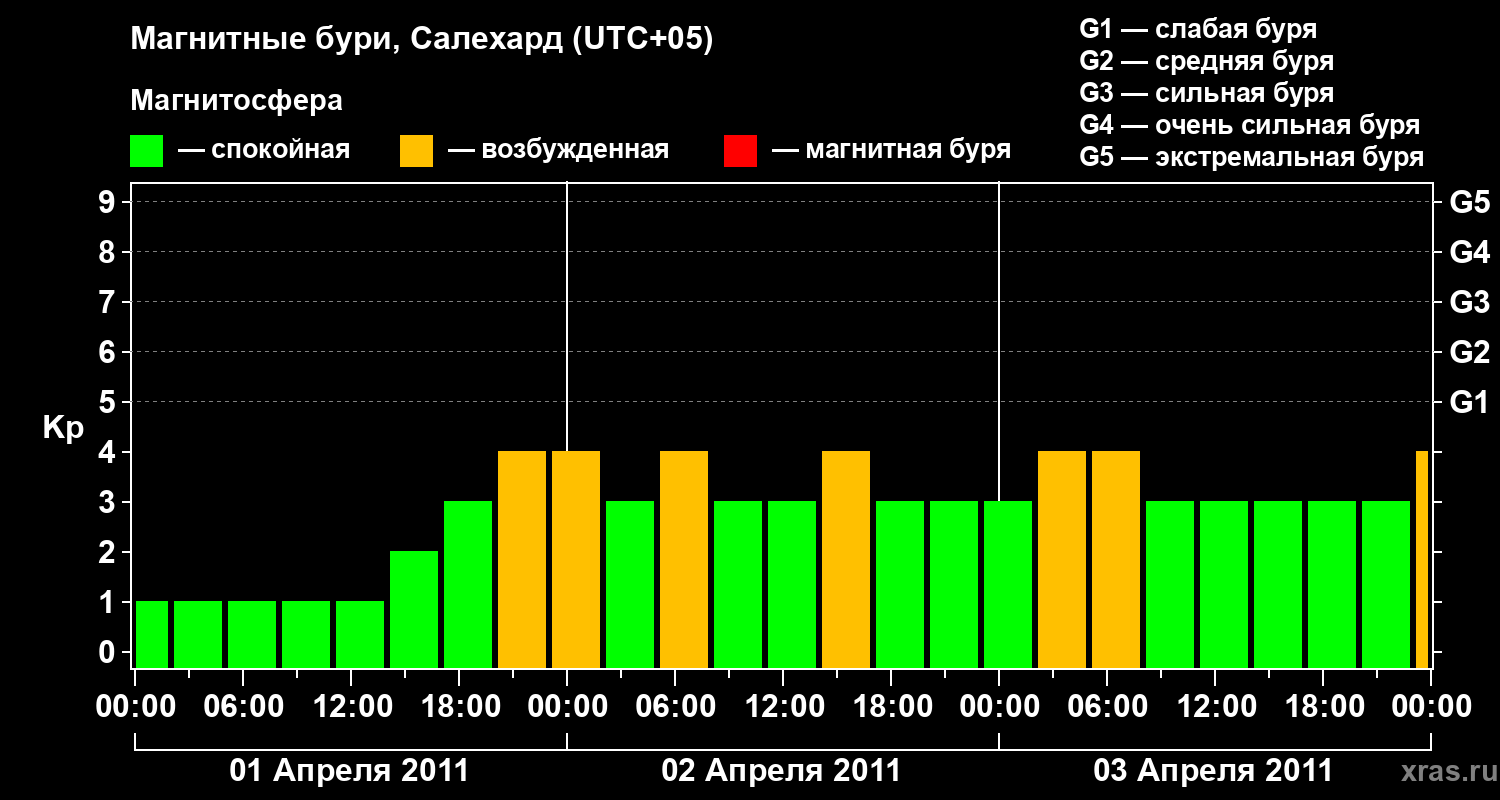
Task: Select the 'G4 — очень сильная буря' line
Action: [x=1249, y=125]
